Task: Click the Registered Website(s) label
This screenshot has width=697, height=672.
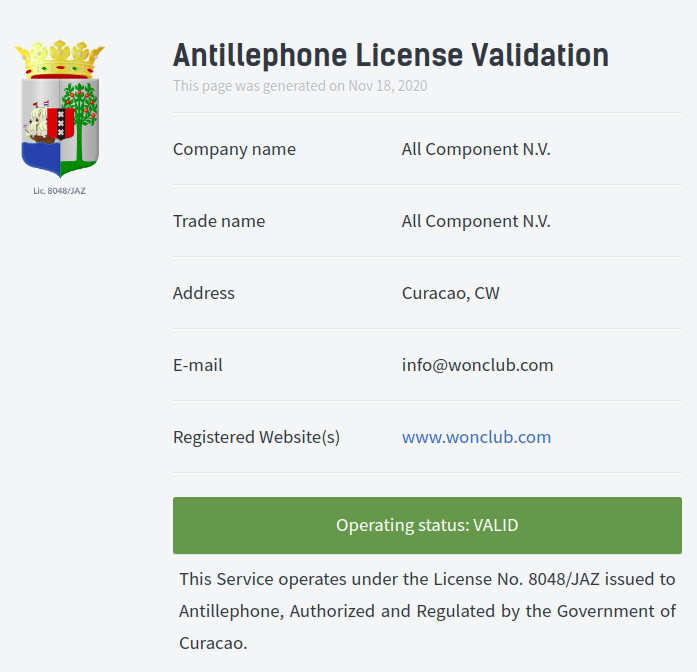Action: (256, 437)
